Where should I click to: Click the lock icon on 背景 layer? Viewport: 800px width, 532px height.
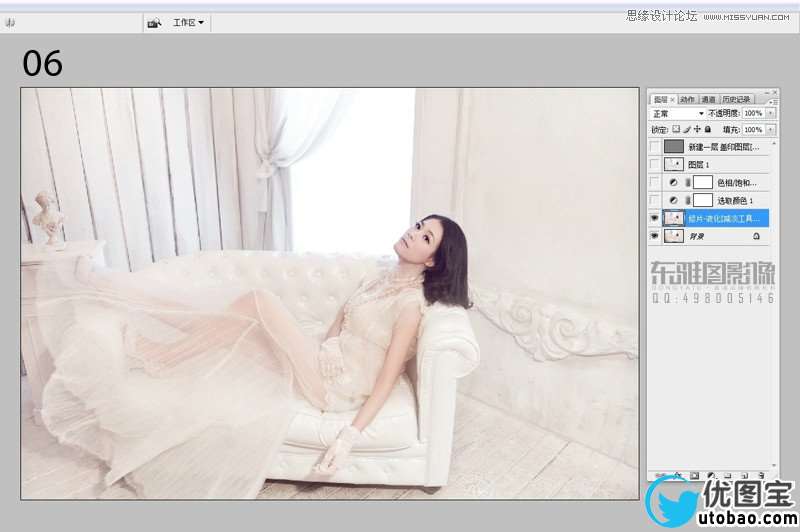point(756,236)
